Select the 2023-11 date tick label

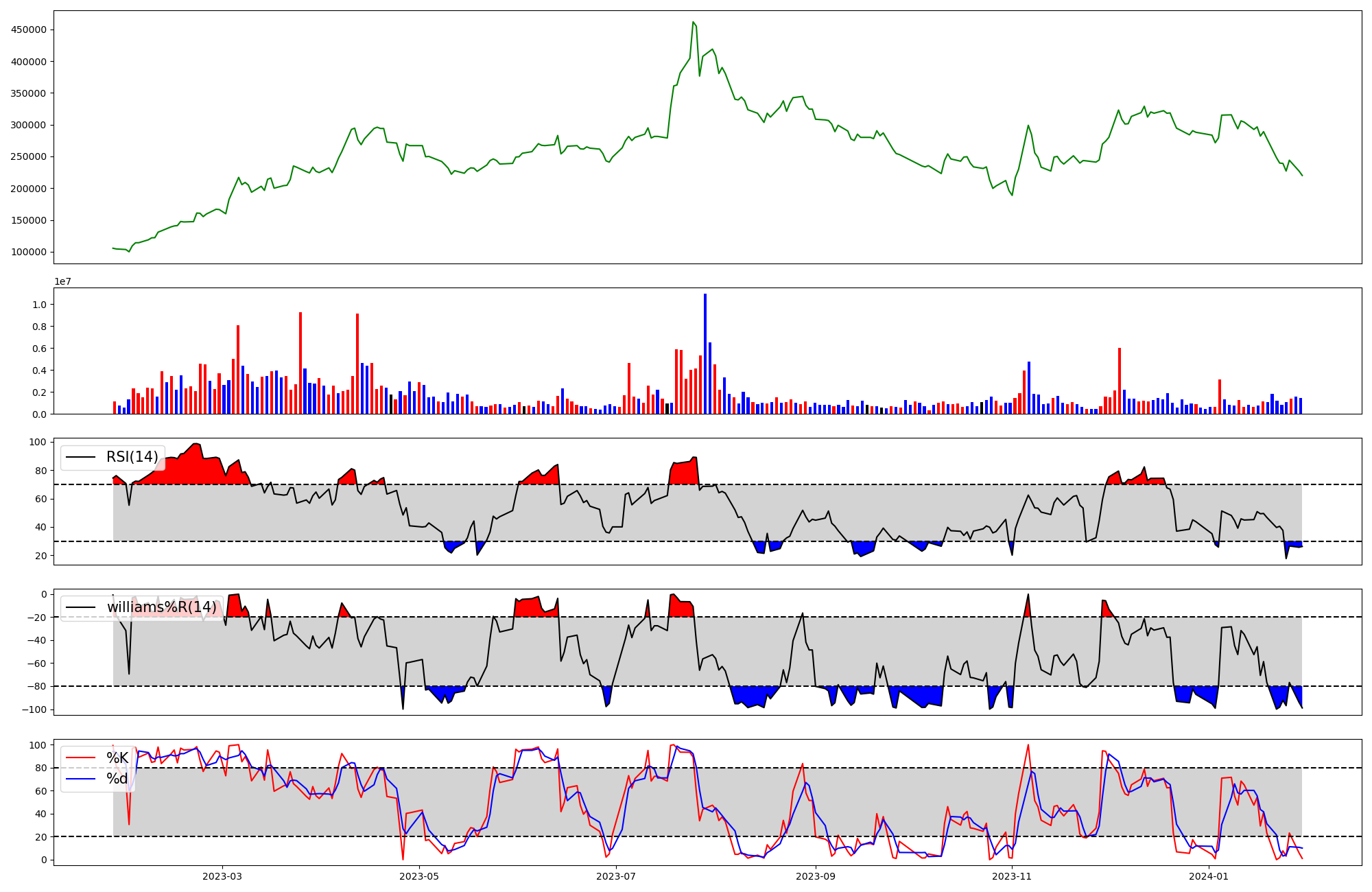[1013, 876]
